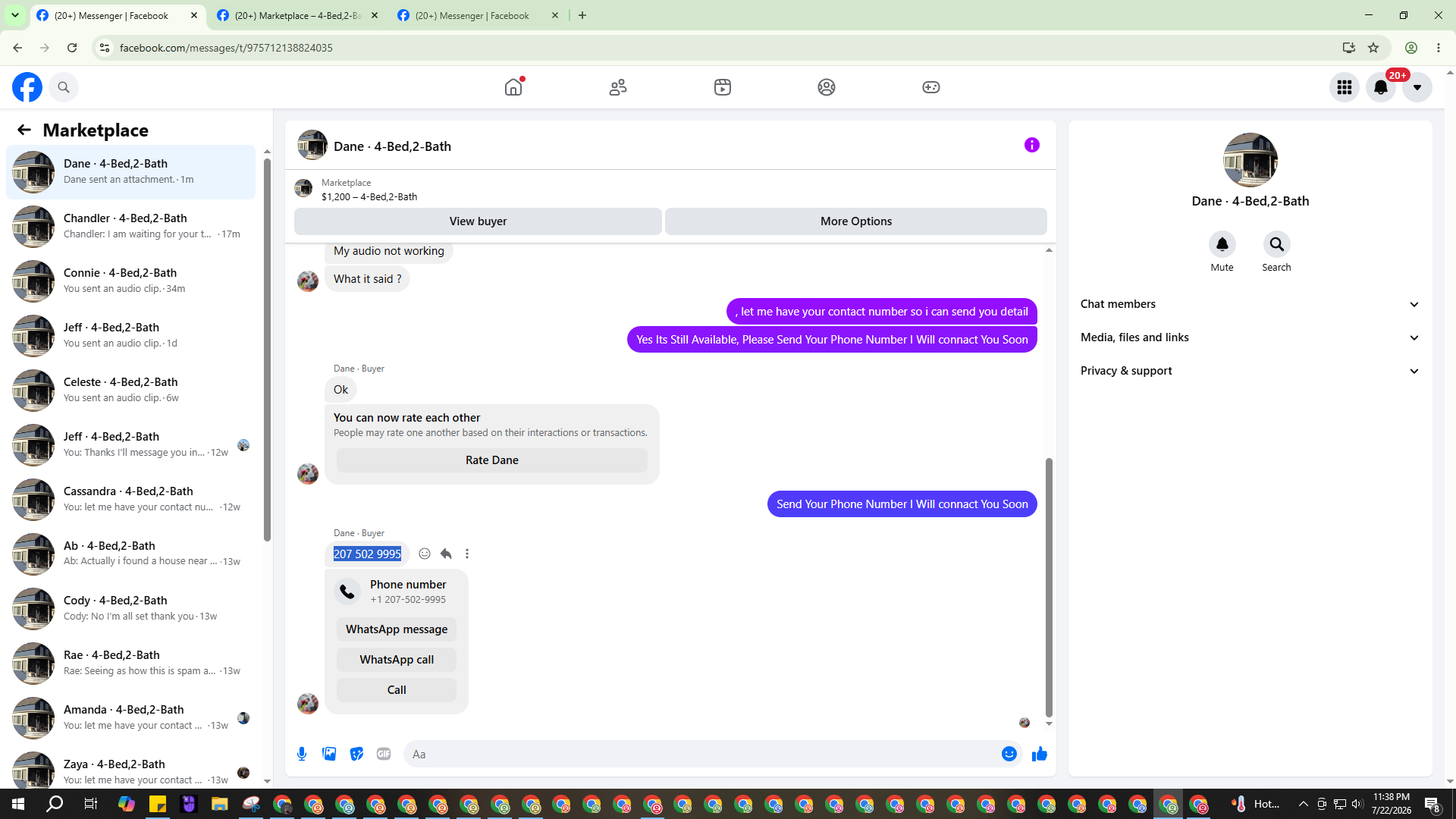The width and height of the screenshot is (1456, 819).
Task: Go to the Home feed icon
Action: click(x=513, y=87)
